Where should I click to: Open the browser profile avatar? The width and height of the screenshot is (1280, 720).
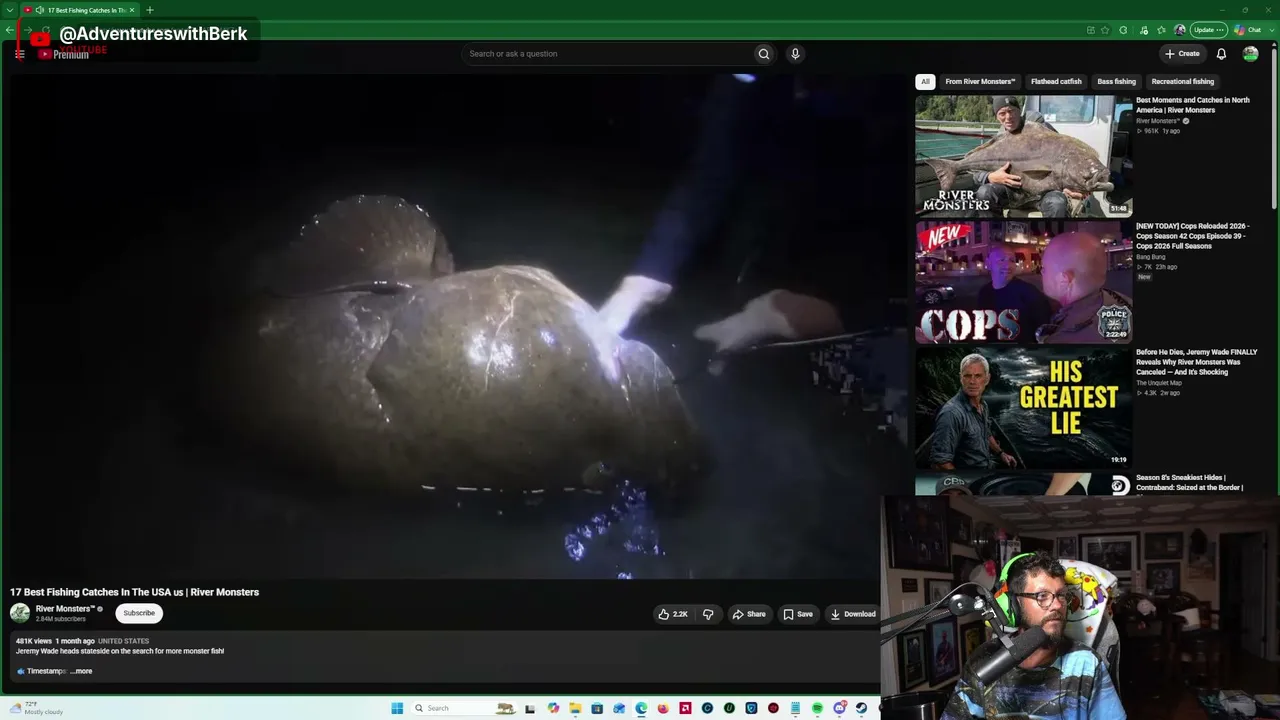coord(1180,30)
